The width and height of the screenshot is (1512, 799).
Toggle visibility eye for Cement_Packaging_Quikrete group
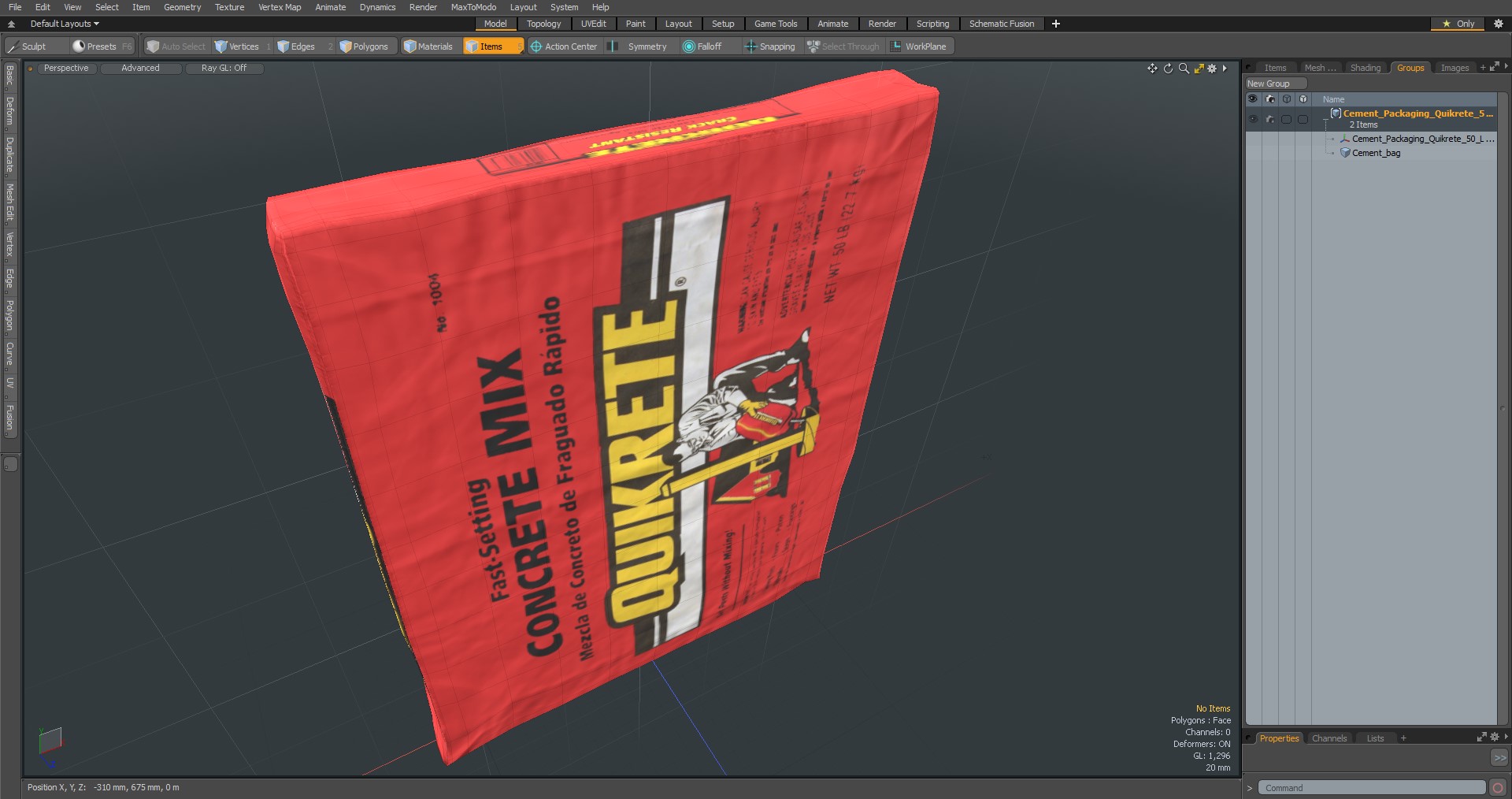[x=1253, y=119]
